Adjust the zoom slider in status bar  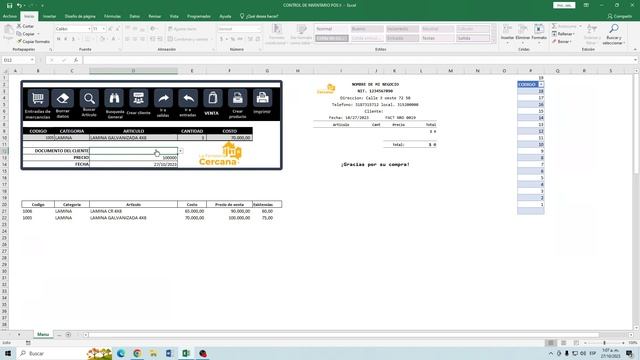pos(604,343)
